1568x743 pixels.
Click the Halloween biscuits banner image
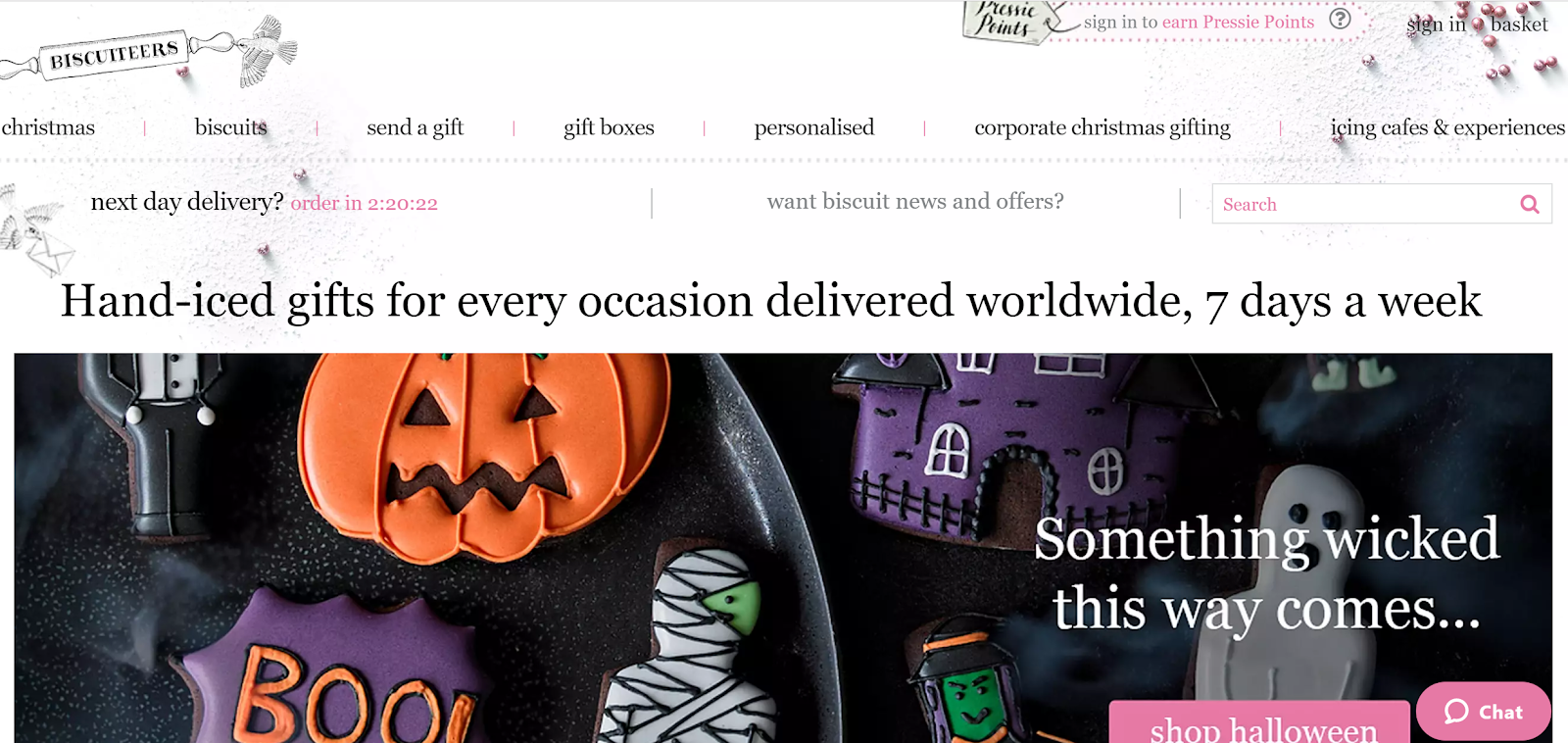pos(783,548)
